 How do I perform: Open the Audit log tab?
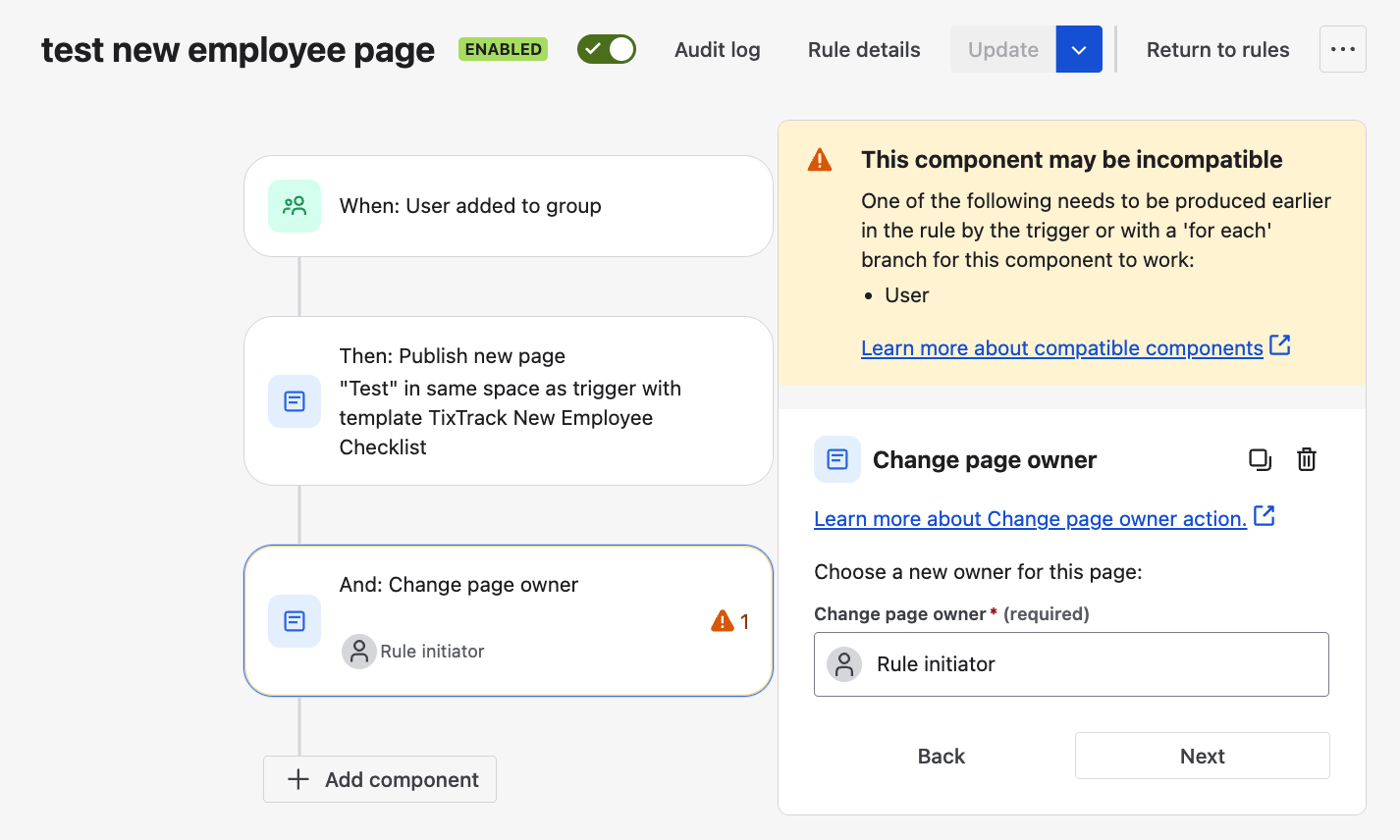(718, 50)
